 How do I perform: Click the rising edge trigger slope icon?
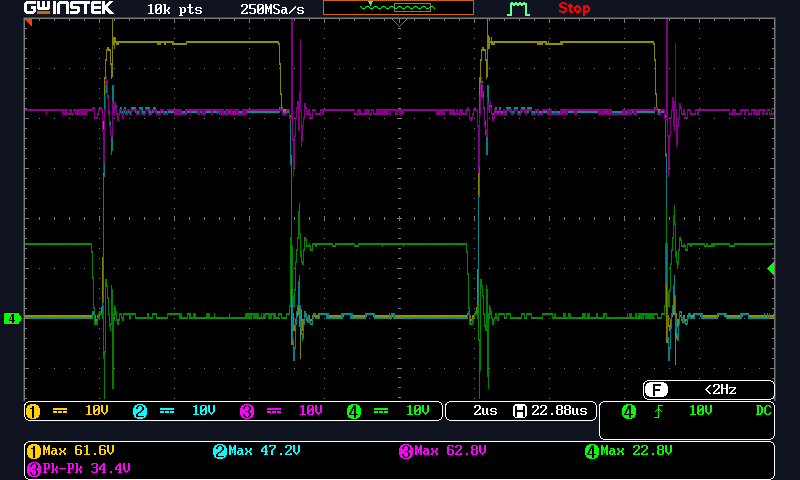coord(659,411)
